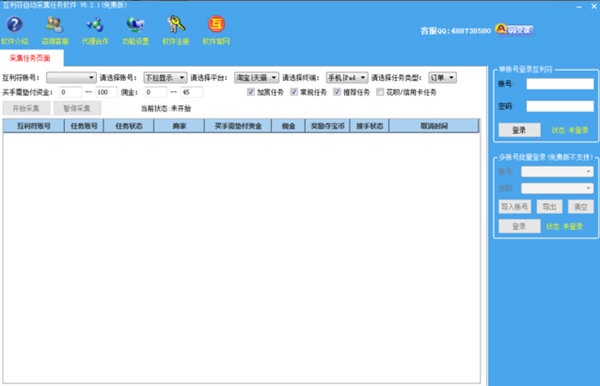Toggle 加赏任务 checkbox

[251, 92]
